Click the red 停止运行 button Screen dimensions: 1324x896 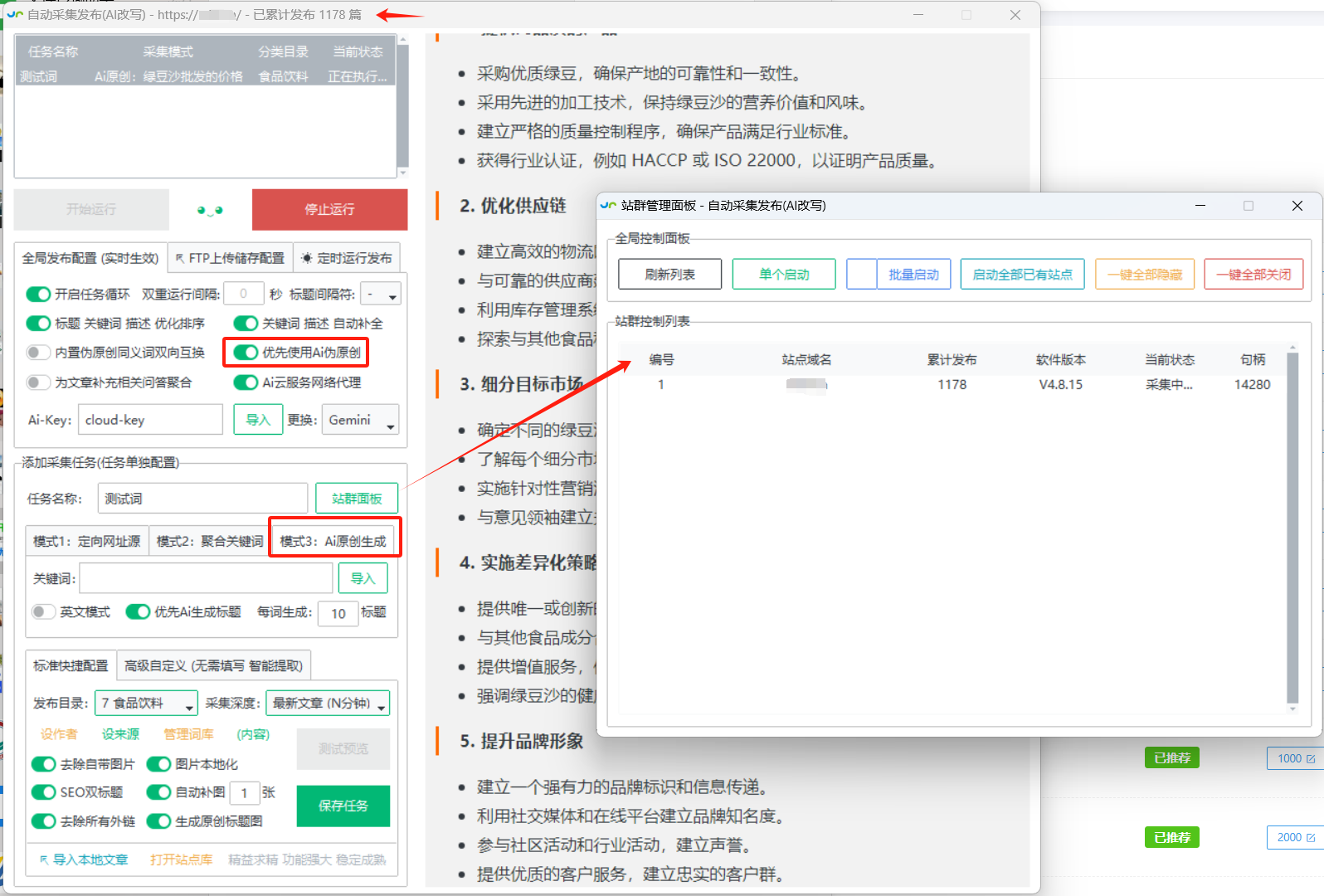pyautogui.click(x=330, y=210)
